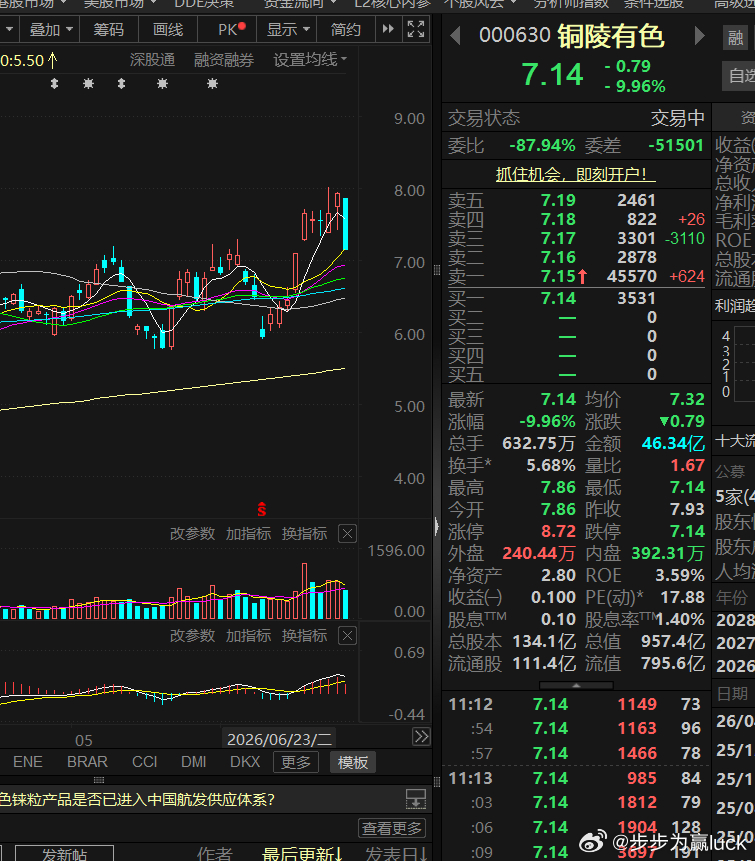Screen dimensions: 755x861
Task: Click the first double-arrow marker above the chart
Action: pyautogui.click(x=54, y=83)
